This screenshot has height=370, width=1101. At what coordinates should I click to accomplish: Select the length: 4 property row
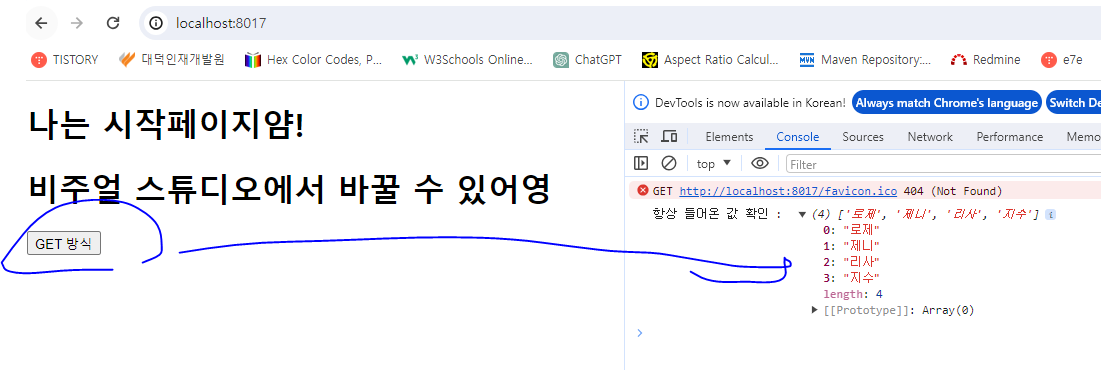pos(853,294)
